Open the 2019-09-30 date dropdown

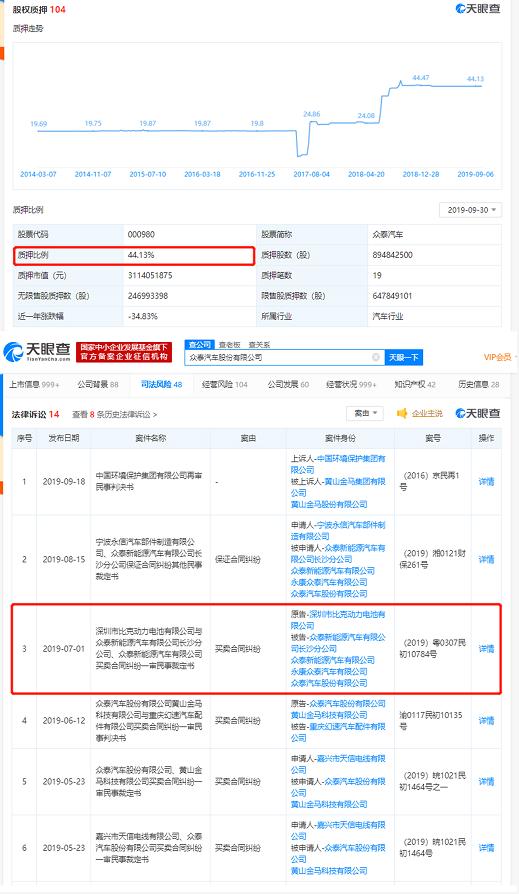tap(471, 210)
